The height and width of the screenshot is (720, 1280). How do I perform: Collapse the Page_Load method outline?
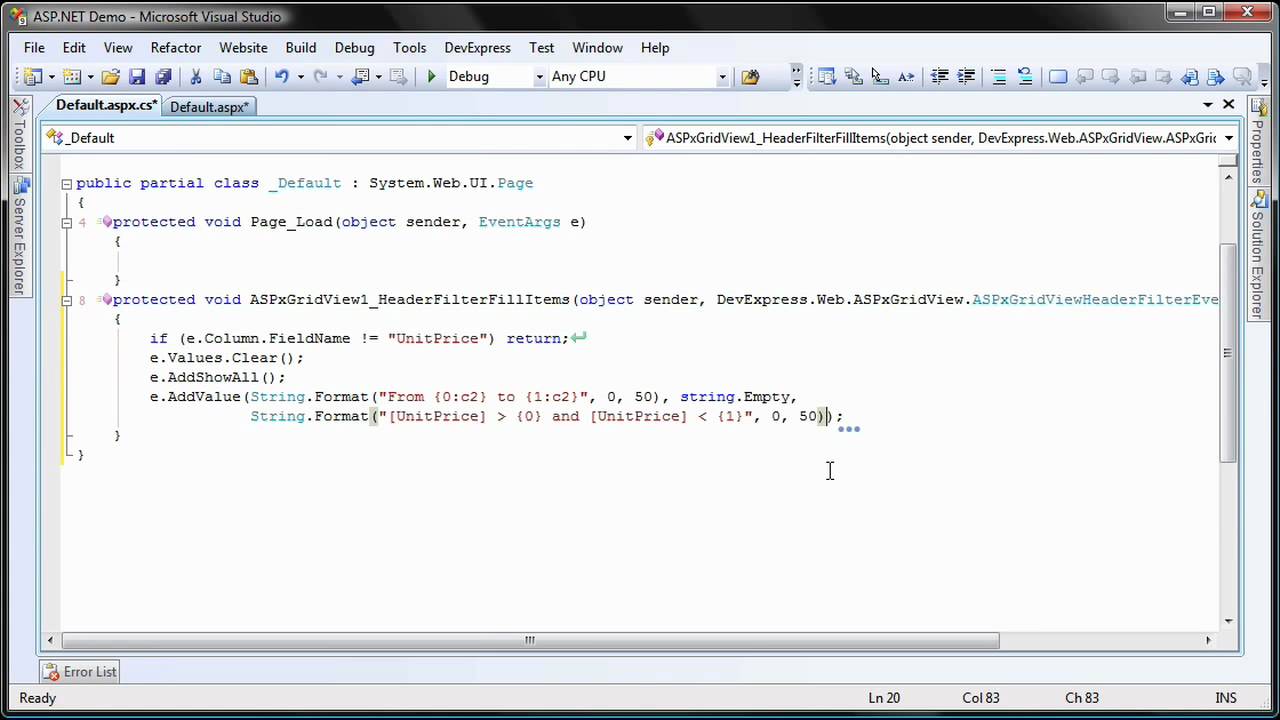67,223
